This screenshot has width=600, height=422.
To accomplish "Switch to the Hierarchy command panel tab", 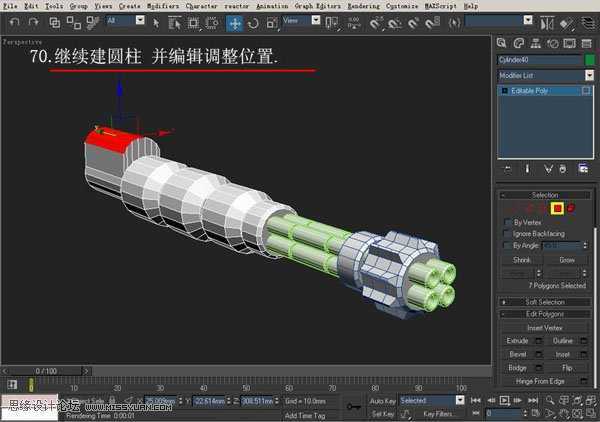I will click(x=535, y=43).
